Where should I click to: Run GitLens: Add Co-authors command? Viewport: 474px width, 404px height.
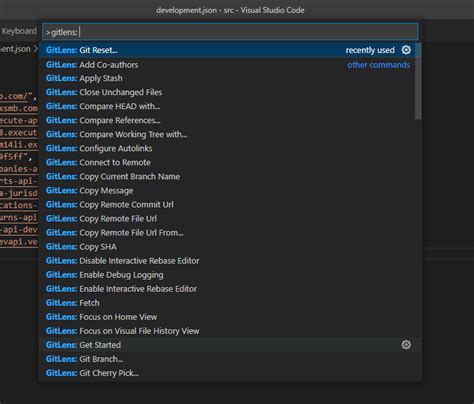(227, 64)
